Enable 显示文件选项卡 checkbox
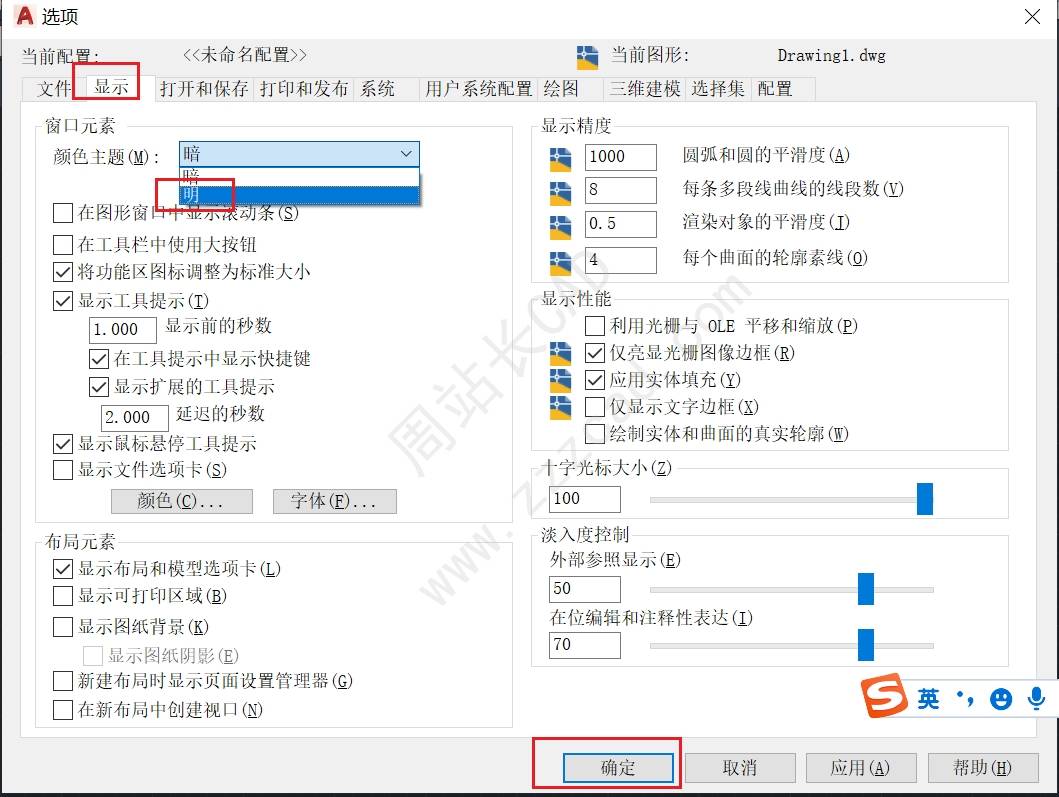Screen dimensions: 1059x797 pyautogui.click(x=63, y=470)
